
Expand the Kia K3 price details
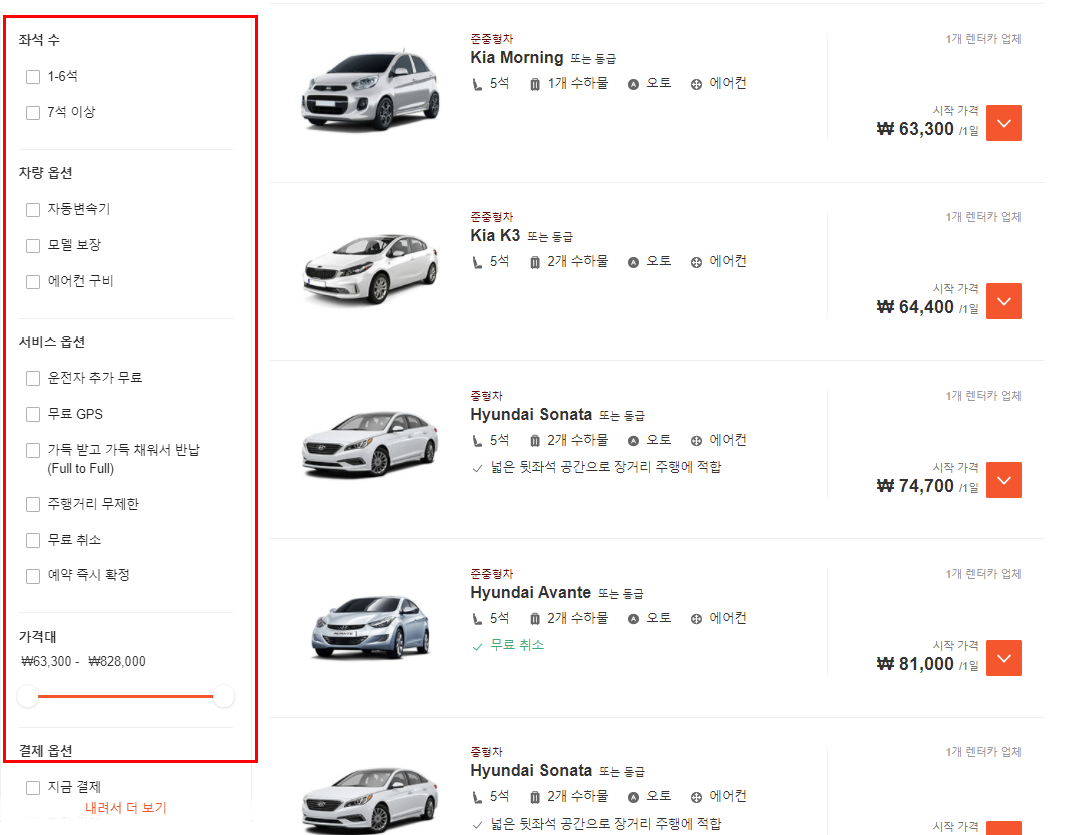click(x=1003, y=301)
